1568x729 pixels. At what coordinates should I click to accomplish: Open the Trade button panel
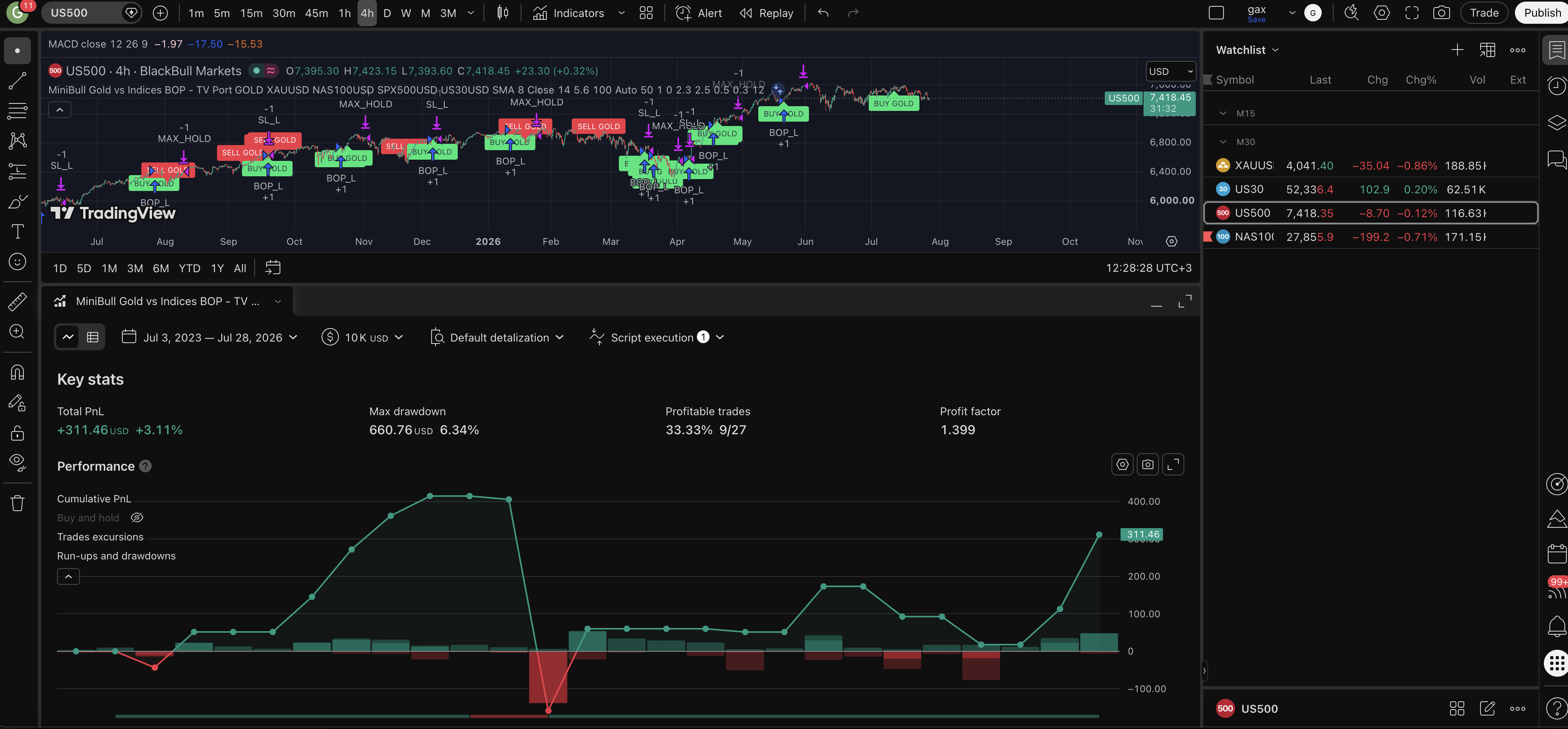coord(1484,13)
